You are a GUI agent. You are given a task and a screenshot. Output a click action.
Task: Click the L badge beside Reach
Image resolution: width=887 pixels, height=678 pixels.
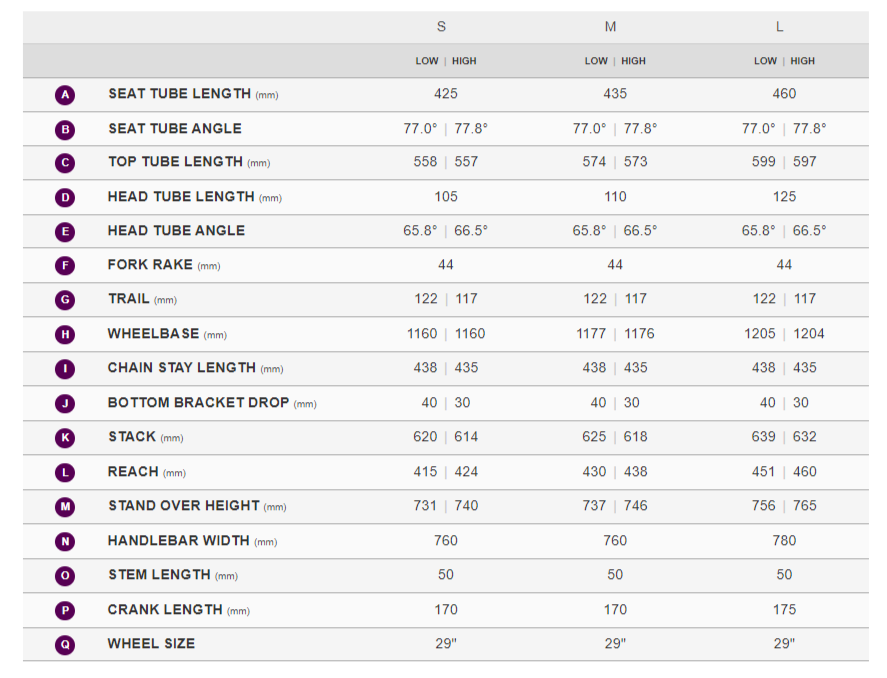click(x=65, y=472)
